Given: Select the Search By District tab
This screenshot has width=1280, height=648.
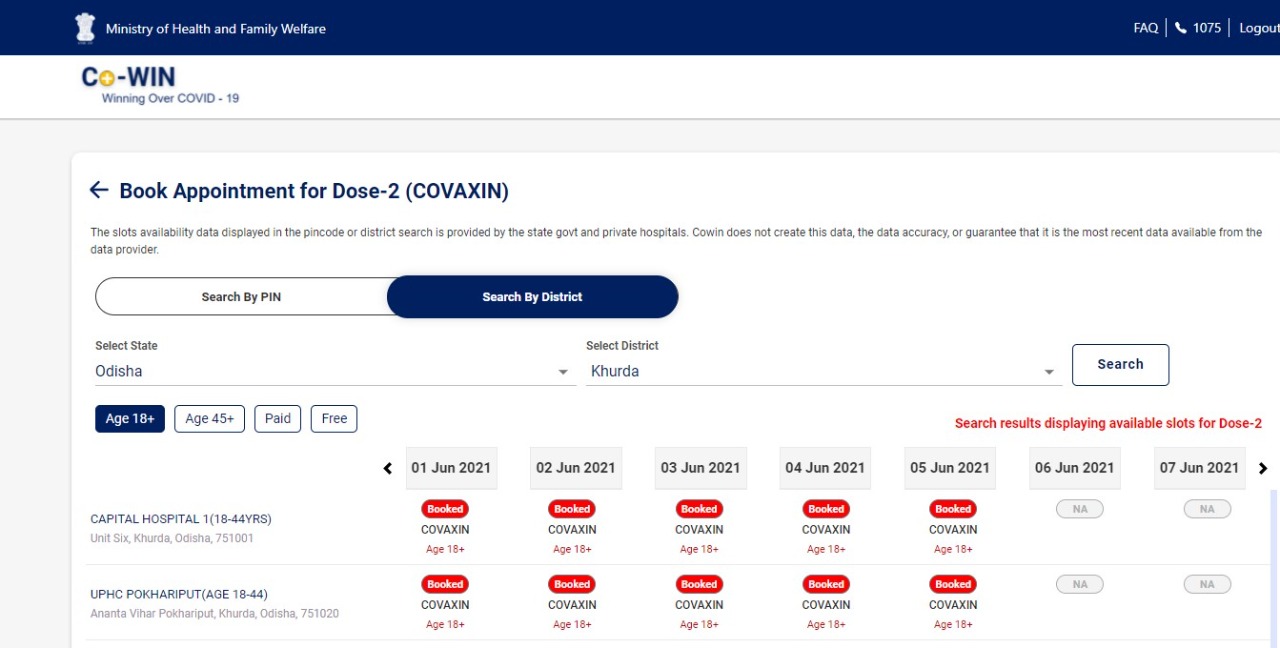Looking at the screenshot, I should coord(532,297).
